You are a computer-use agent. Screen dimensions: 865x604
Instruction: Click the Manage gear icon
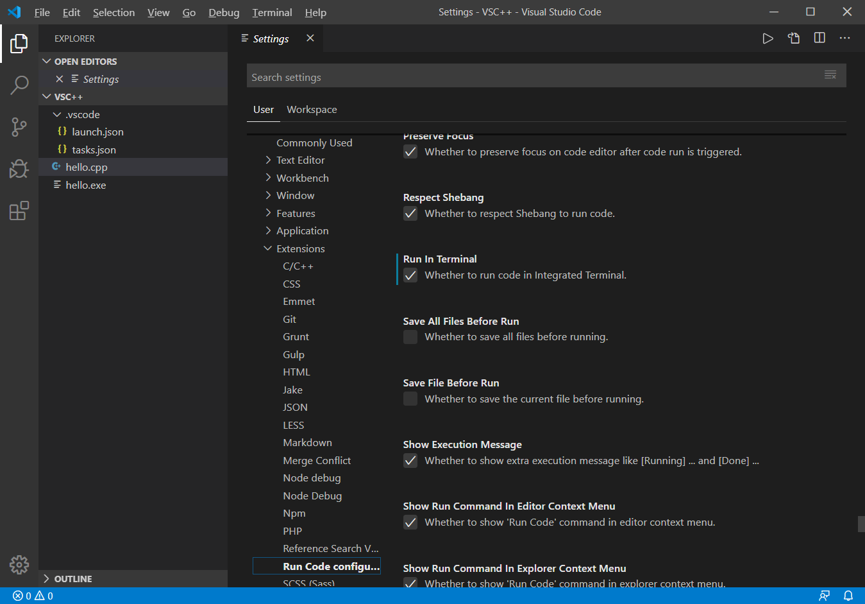[x=19, y=564]
